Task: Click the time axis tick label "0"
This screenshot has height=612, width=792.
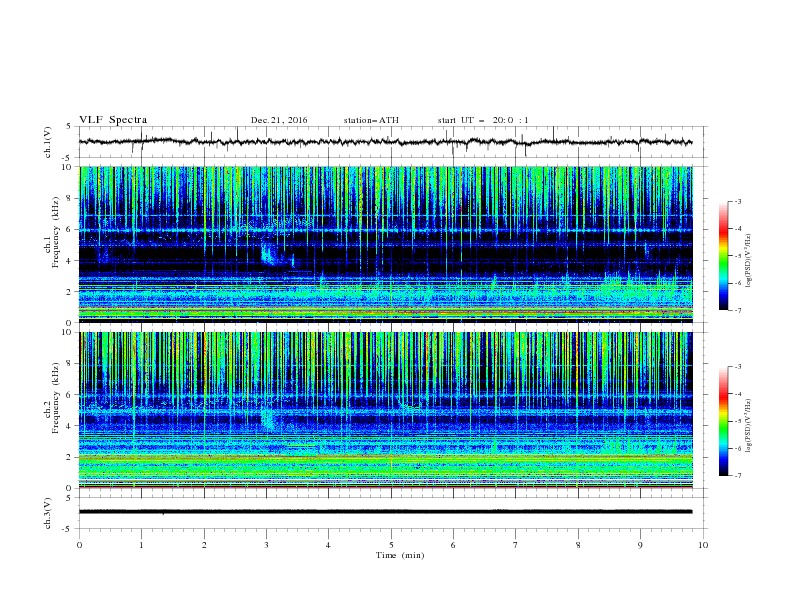Action: click(79, 545)
